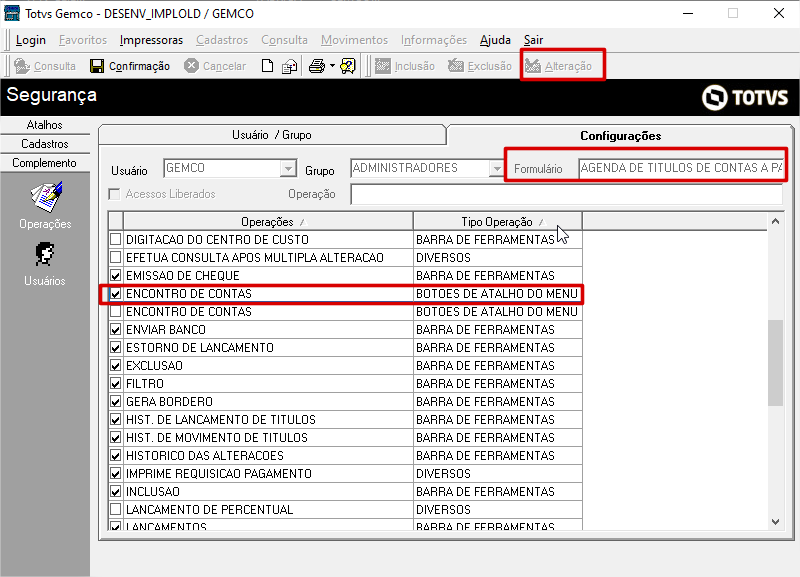Viewport: 800px width, 577px height.
Task: Uncheck EMISSAO DE CHEQUE checkbox
Action: [116, 275]
